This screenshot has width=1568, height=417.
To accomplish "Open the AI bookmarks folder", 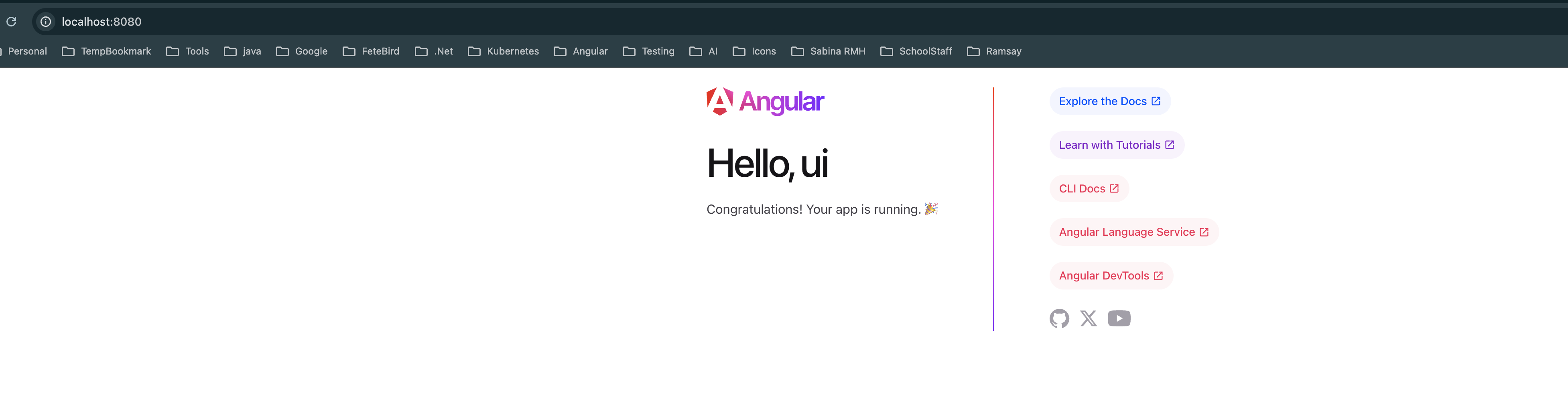I will tap(703, 51).
